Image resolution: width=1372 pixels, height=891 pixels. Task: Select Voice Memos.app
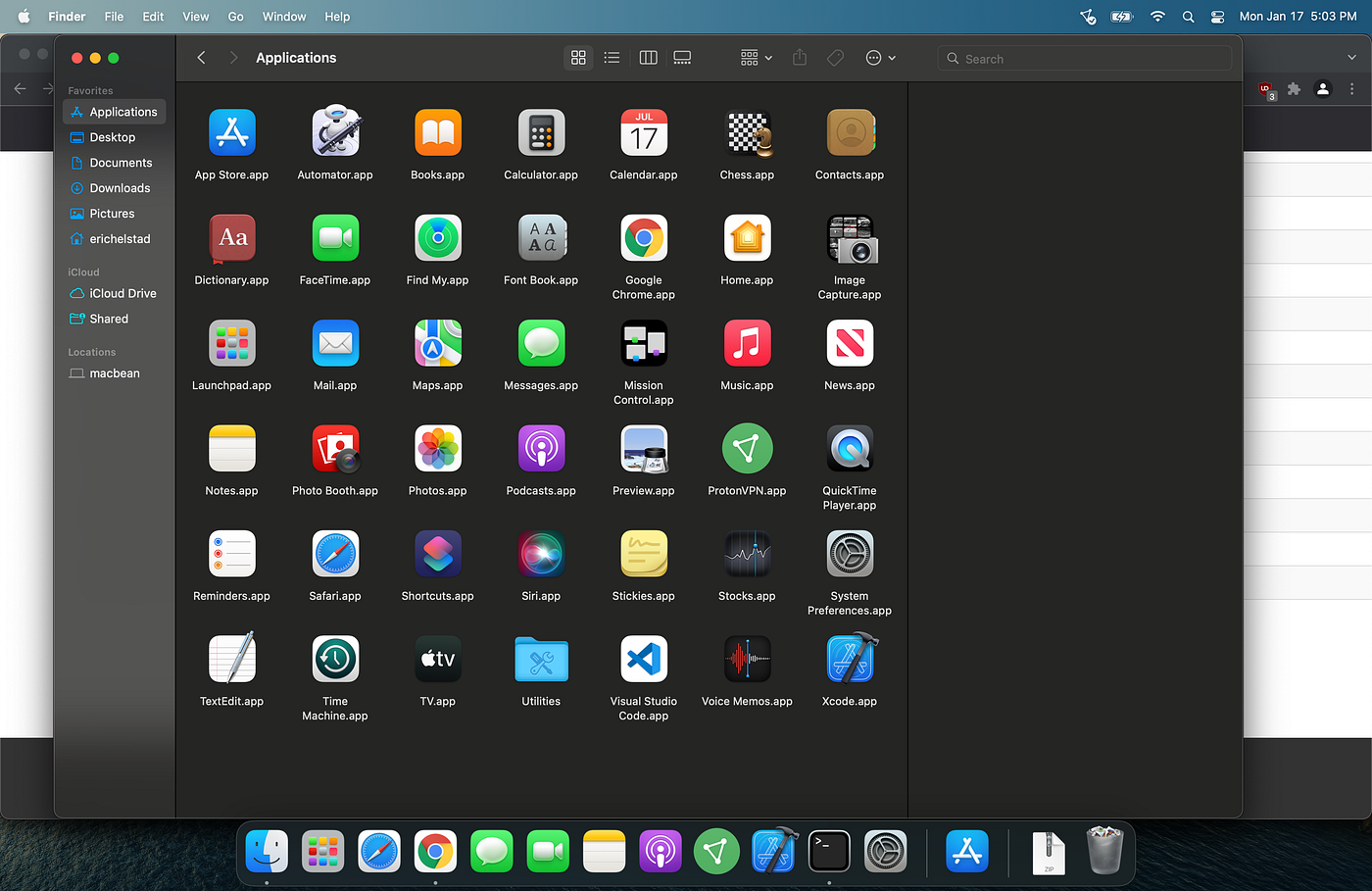(x=747, y=659)
